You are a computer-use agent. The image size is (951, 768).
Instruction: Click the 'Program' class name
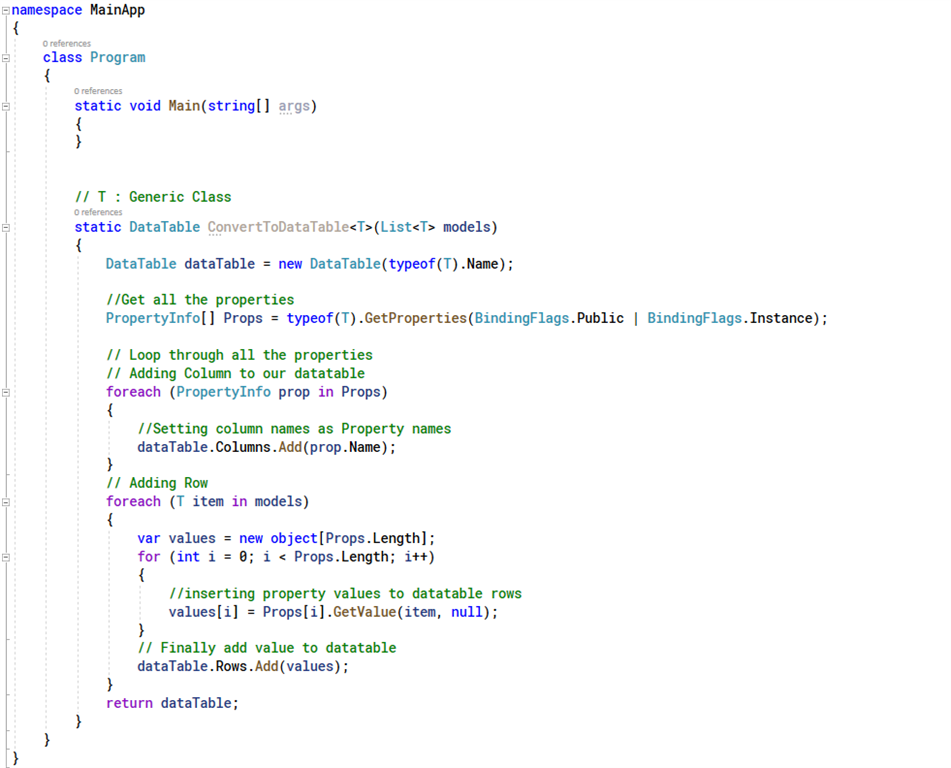pyautogui.click(x=118, y=58)
